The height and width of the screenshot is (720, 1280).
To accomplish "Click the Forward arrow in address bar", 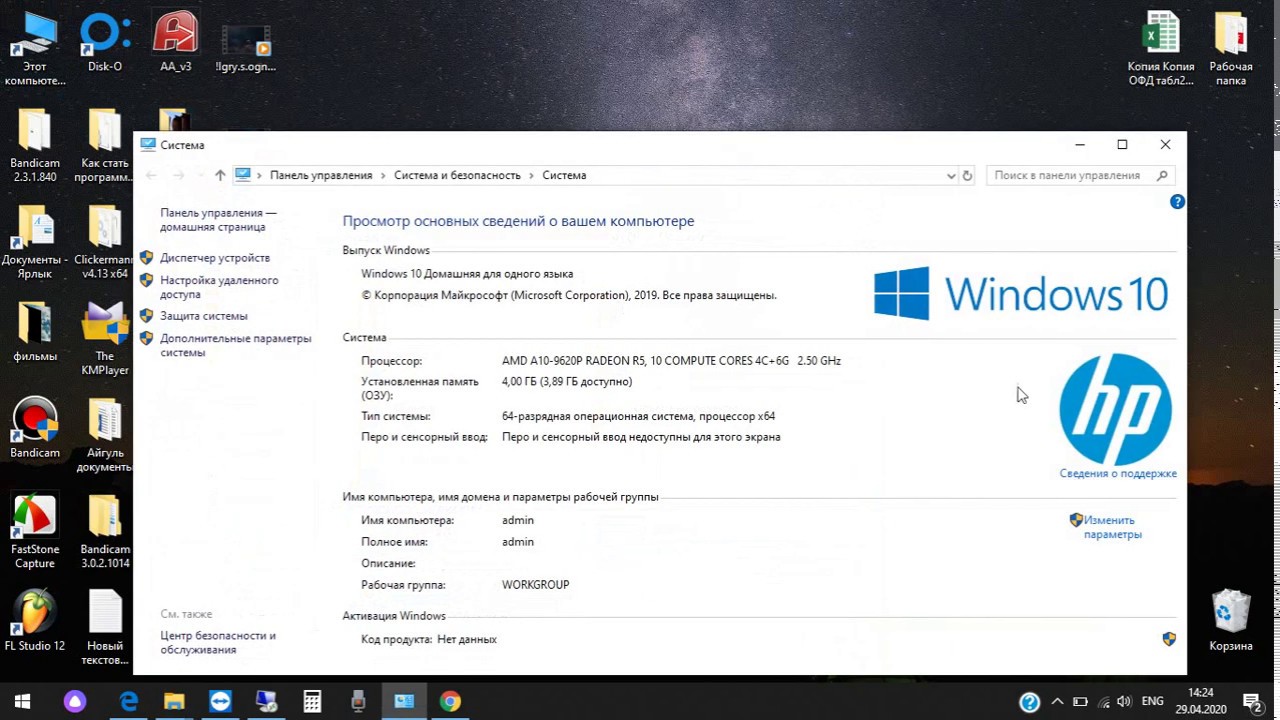I will click(x=179, y=175).
